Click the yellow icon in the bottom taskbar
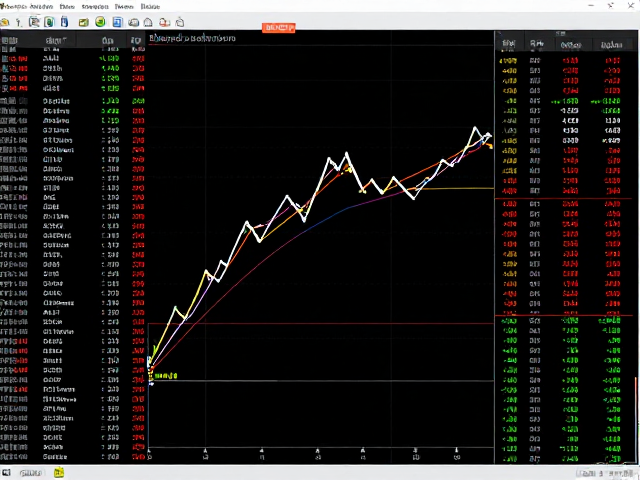The width and height of the screenshot is (640, 480). point(59,473)
